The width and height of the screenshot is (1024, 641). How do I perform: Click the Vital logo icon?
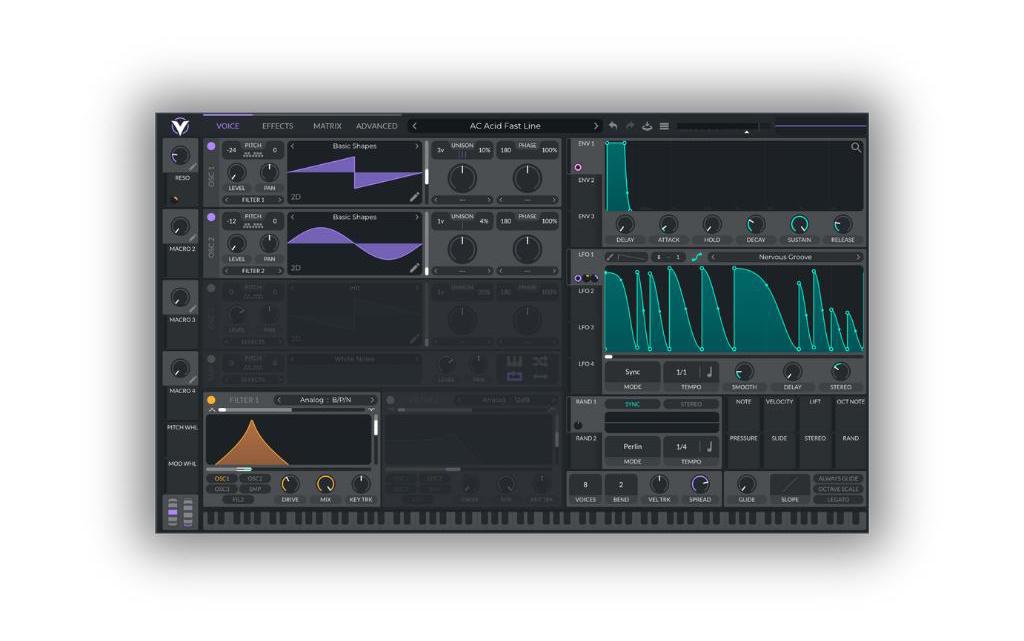179,126
